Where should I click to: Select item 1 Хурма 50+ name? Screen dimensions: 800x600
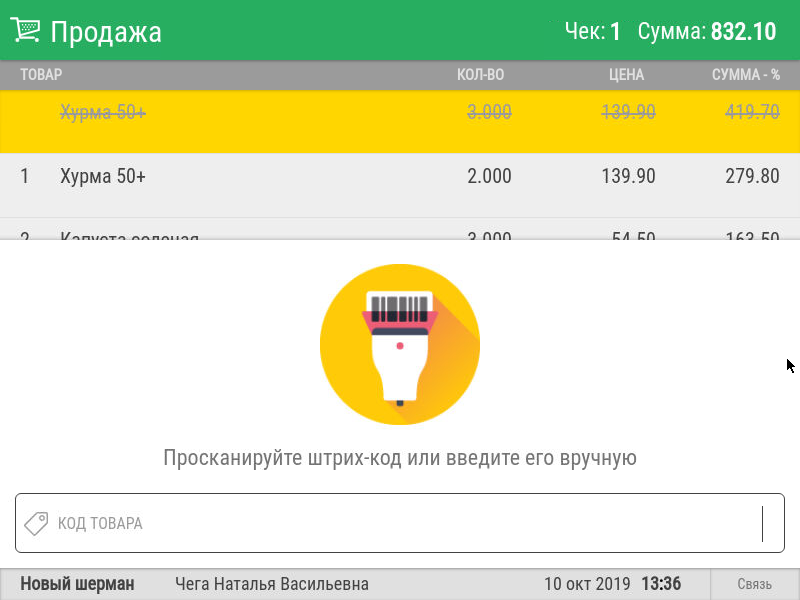103,176
